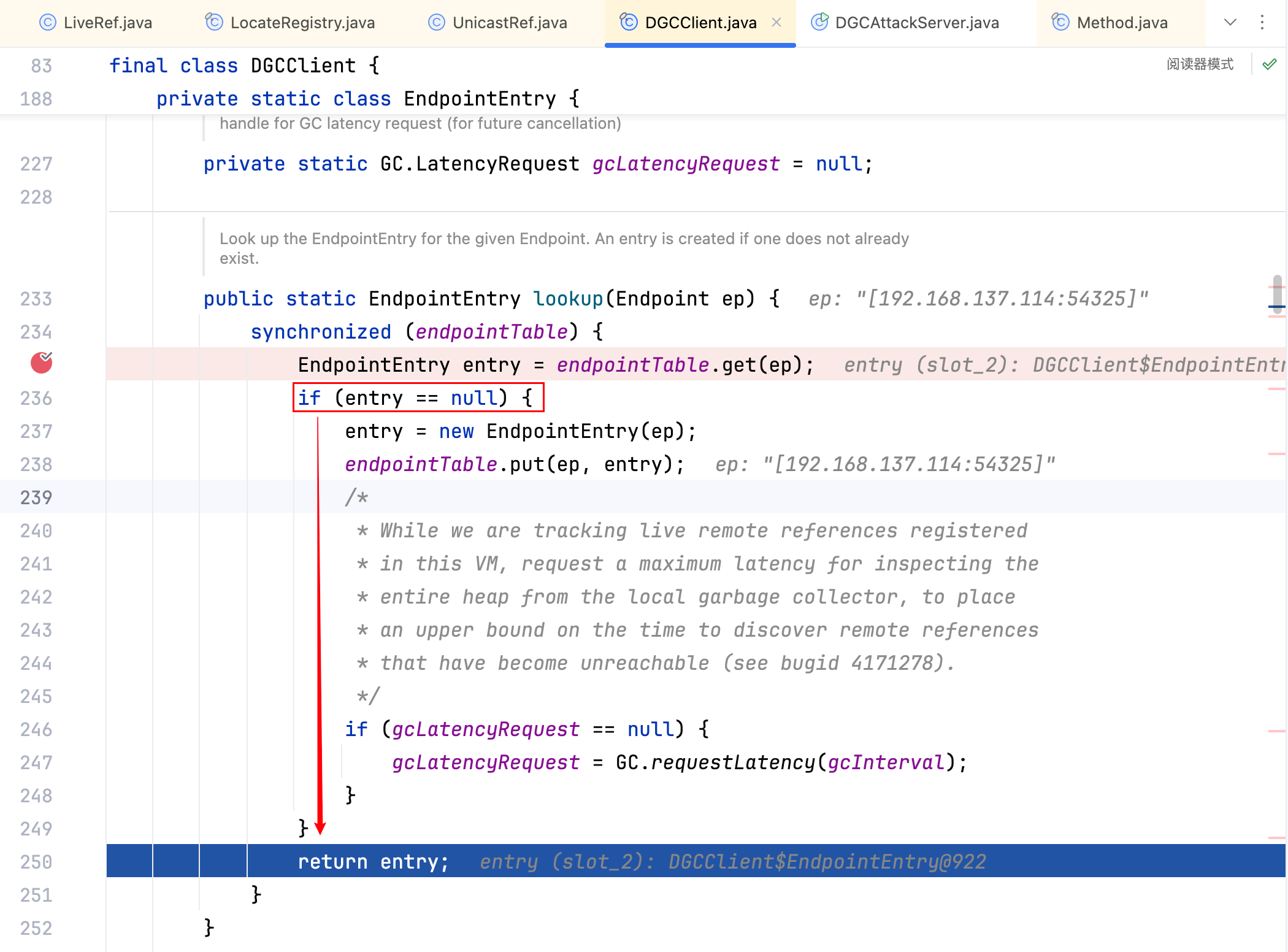Viewport: 1288px width, 952px height.
Task: Click the LiveRef.java class icon
Action: (x=47, y=23)
